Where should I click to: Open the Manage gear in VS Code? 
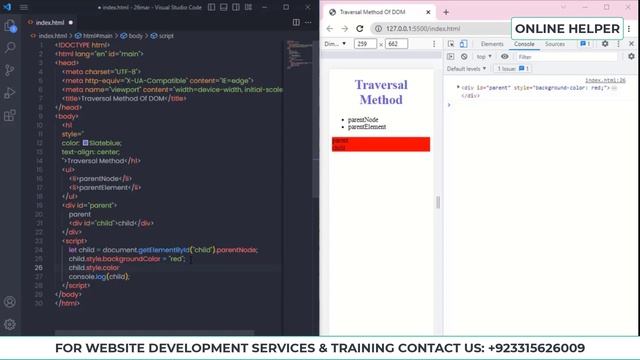[x=10, y=324]
